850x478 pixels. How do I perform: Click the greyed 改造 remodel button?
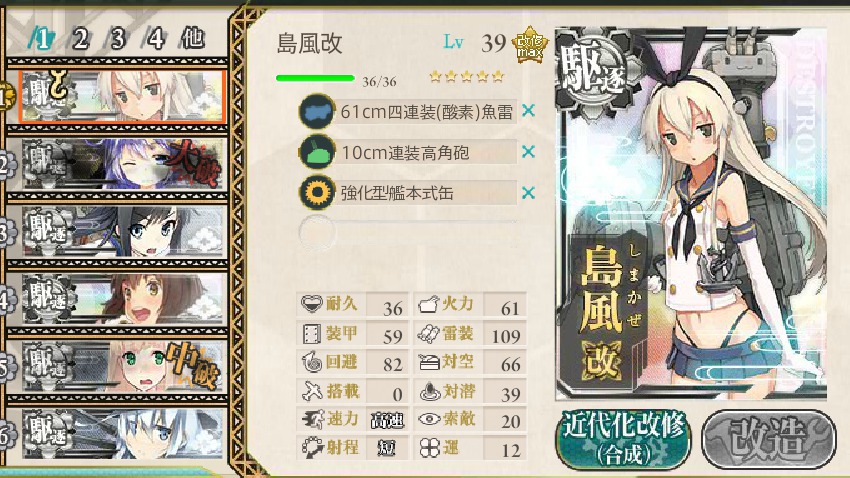click(x=769, y=438)
